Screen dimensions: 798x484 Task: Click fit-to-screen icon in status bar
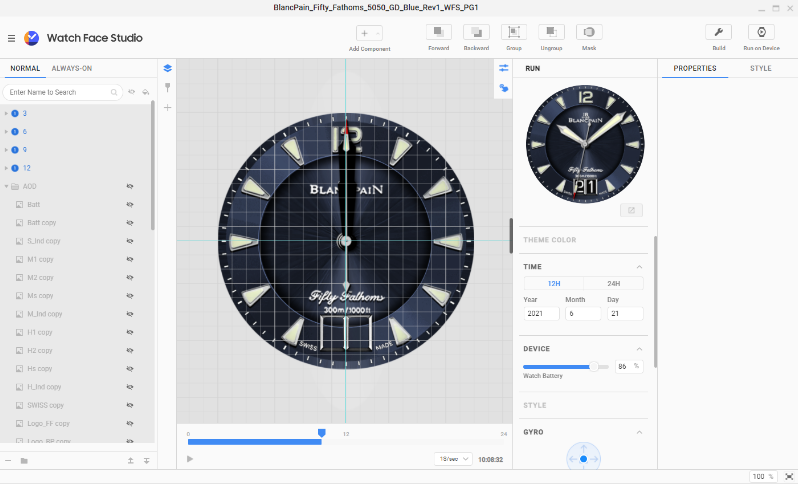pyautogui.click(x=789, y=476)
